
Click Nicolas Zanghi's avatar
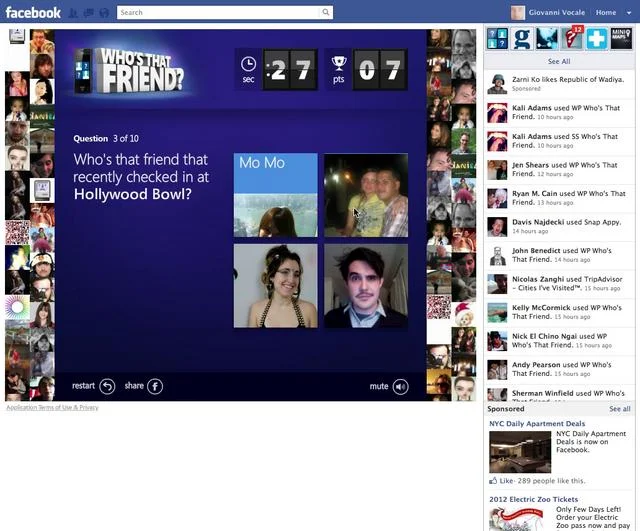(x=497, y=284)
